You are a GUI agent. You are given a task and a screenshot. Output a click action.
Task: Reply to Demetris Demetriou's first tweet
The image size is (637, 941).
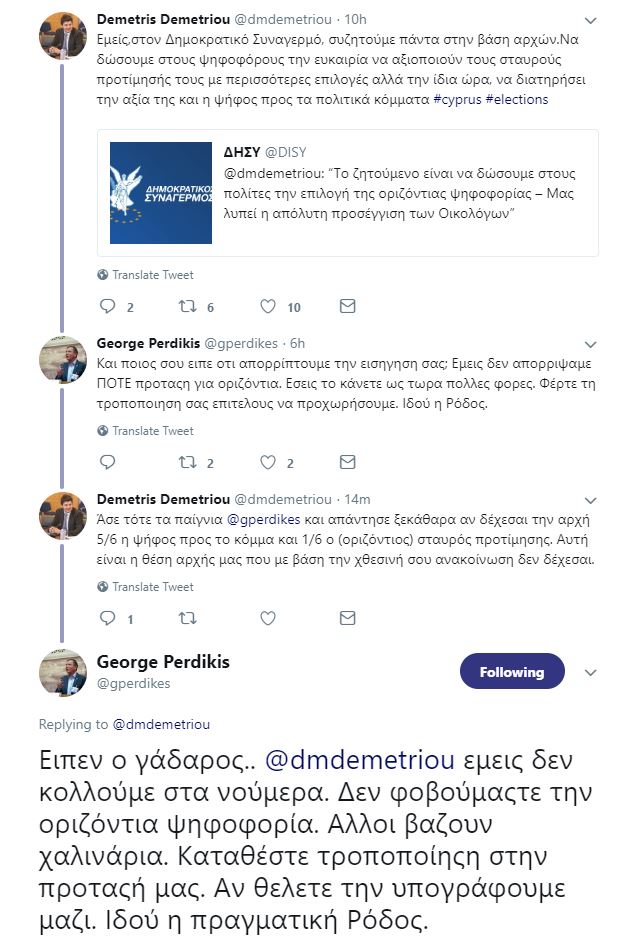click(x=109, y=307)
